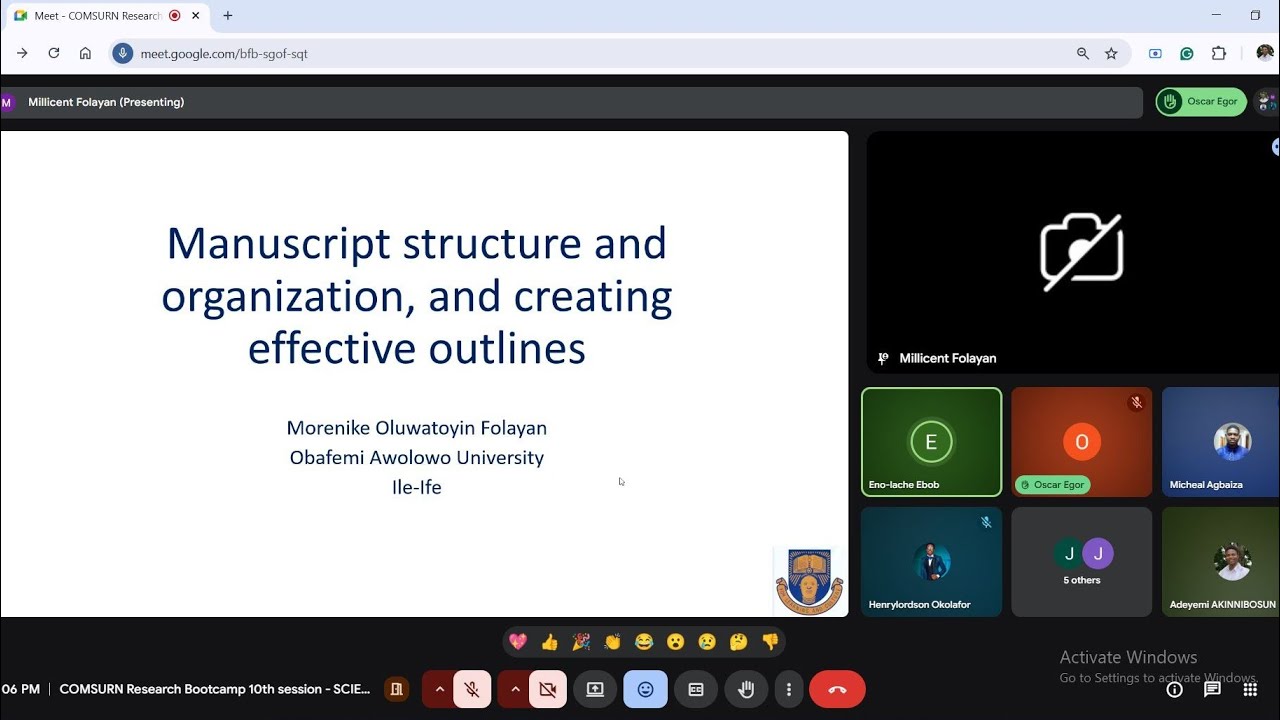Image resolution: width=1280 pixels, height=720 pixels.
Task: Reload the Google Meet page
Action: pos(54,53)
